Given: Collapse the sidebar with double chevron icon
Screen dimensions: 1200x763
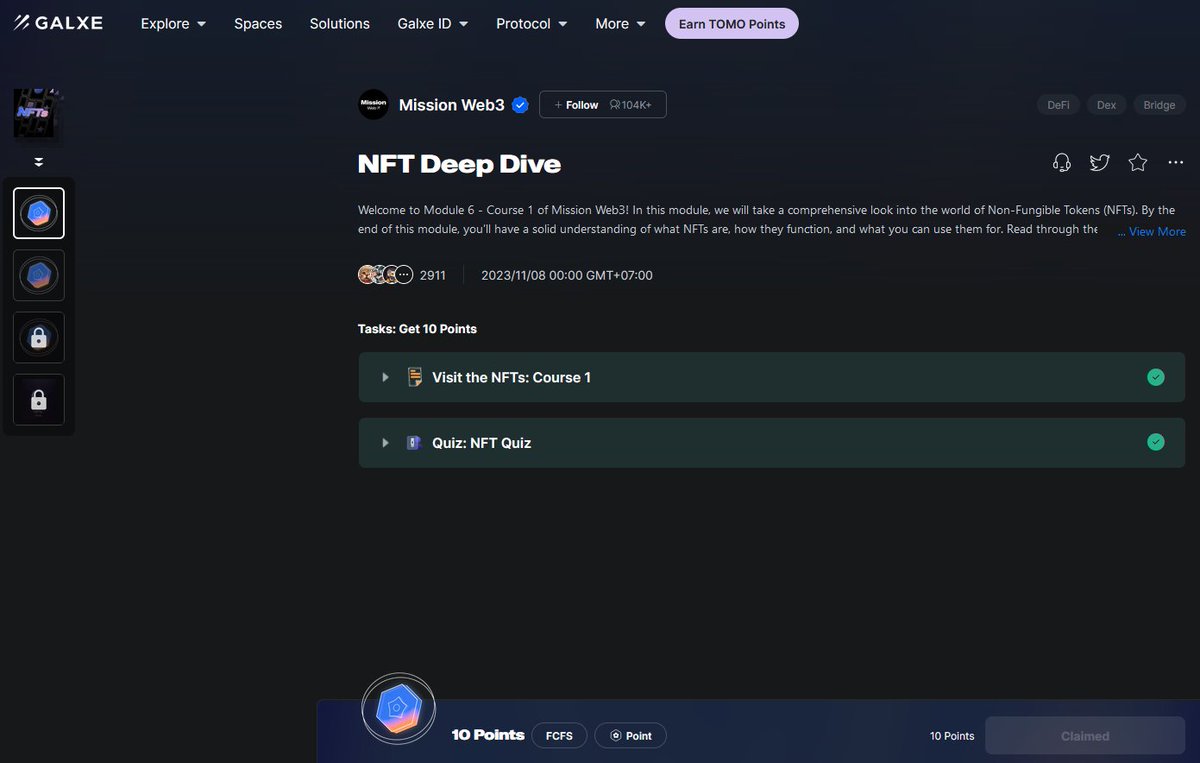Looking at the screenshot, I should [39, 162].
